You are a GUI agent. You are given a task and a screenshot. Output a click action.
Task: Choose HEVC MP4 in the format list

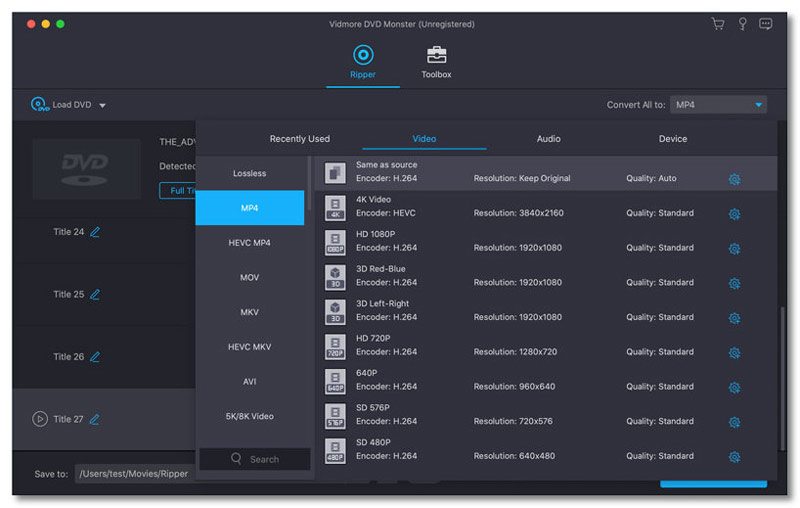249,243
